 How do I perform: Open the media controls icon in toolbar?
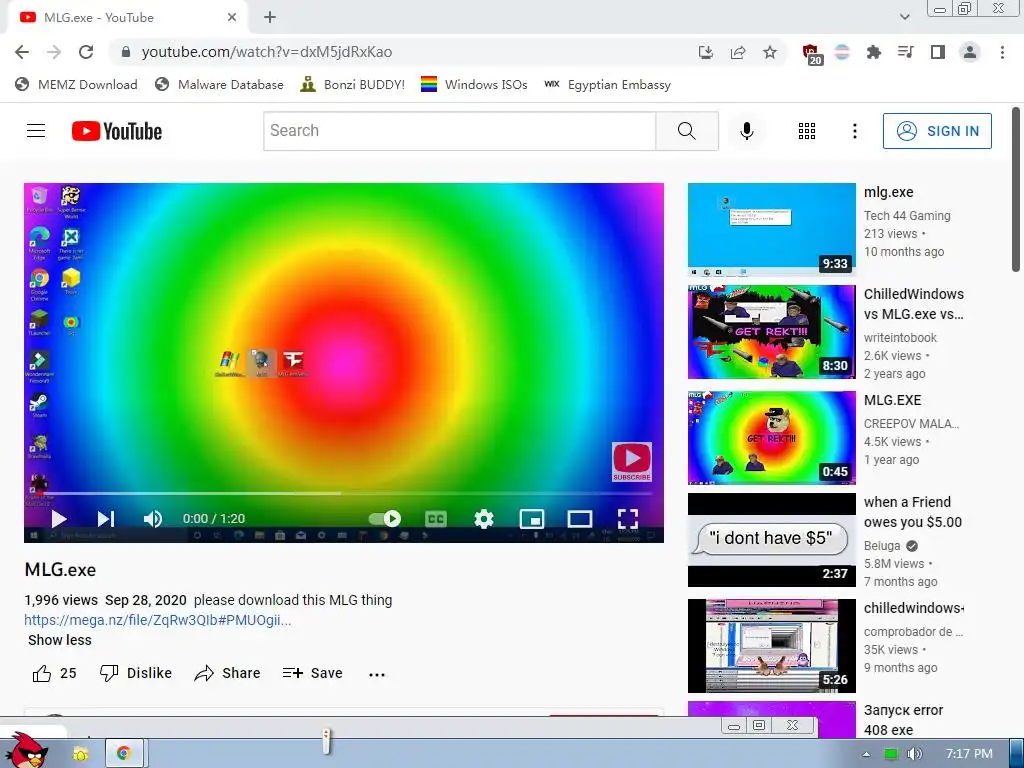pos(905,52)
